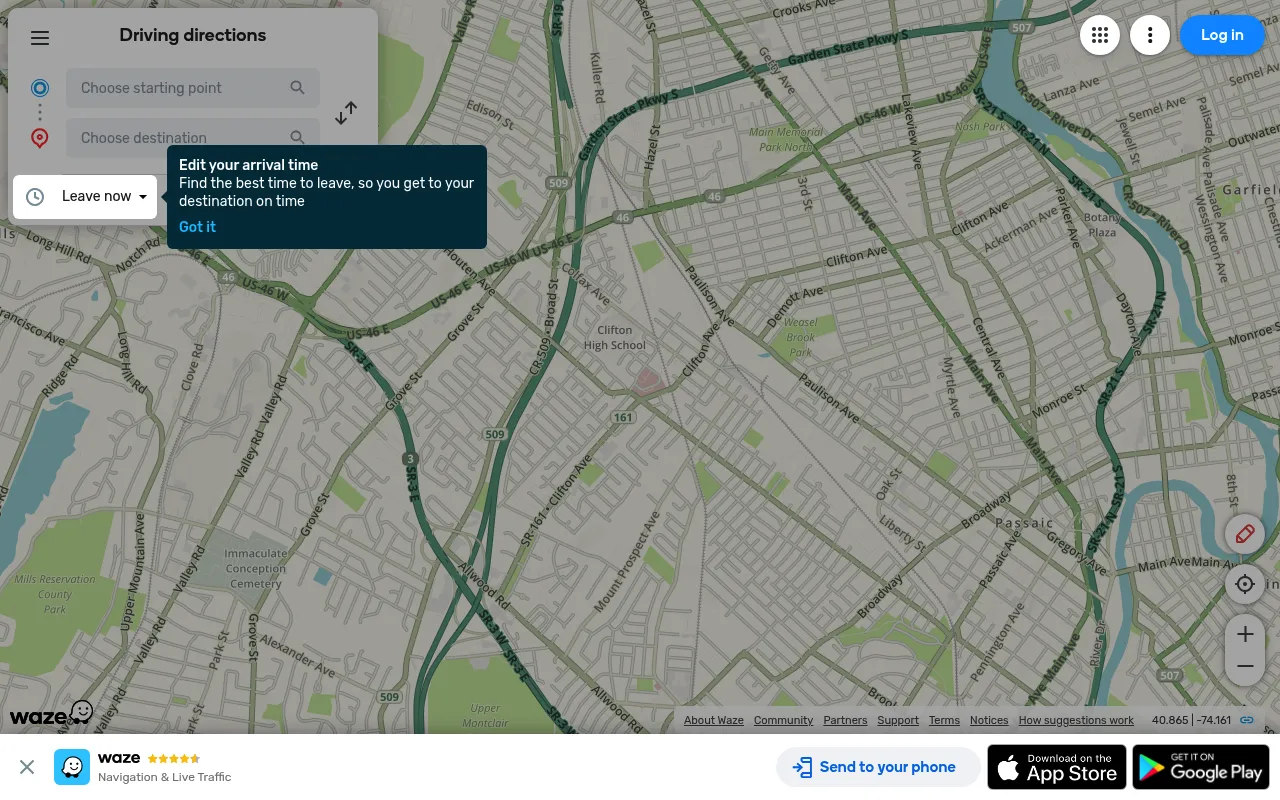
Task: Open the About Waze link
Action: coord(714,720)
